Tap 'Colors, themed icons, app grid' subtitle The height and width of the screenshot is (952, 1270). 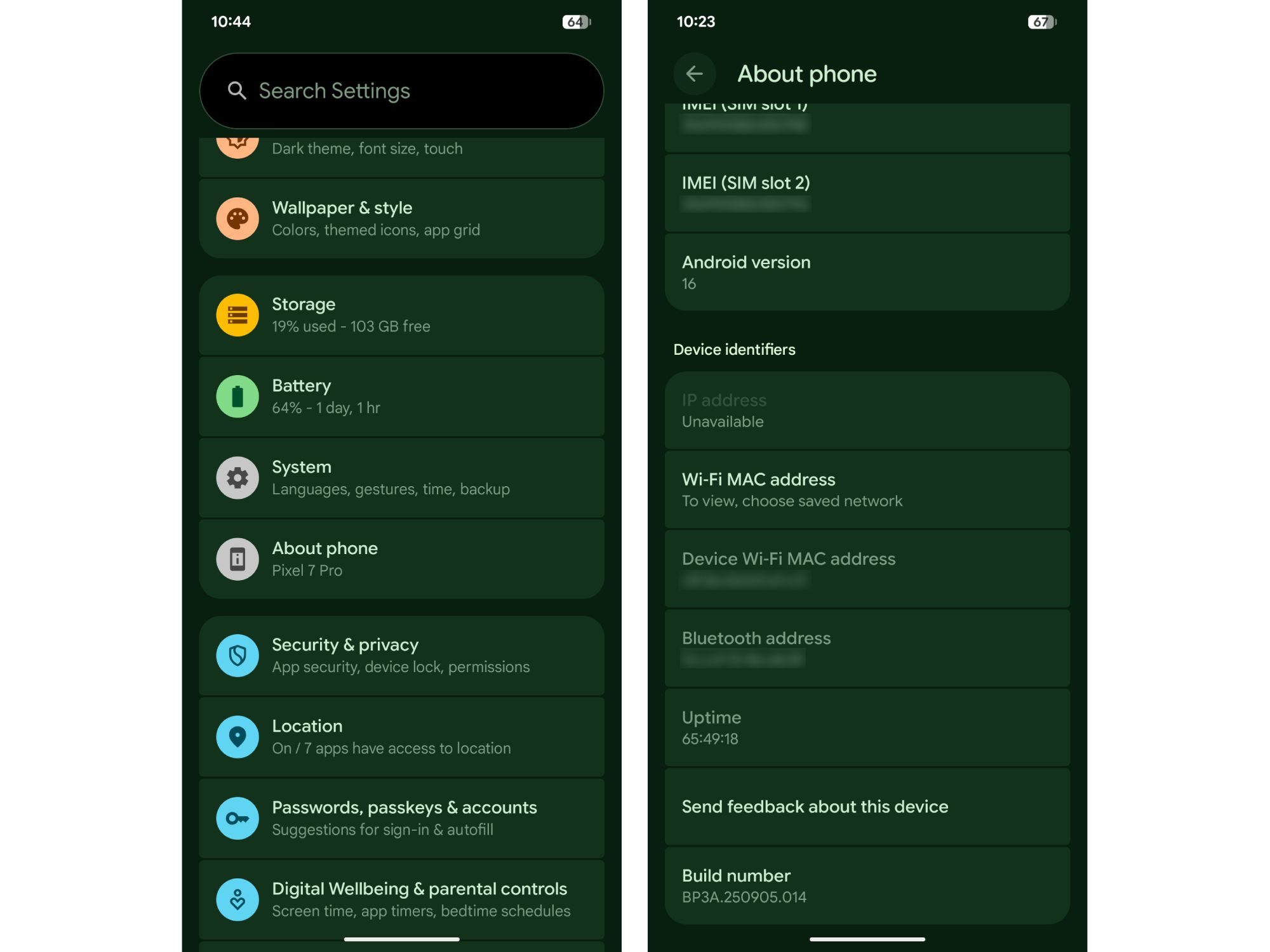(376, 230)
